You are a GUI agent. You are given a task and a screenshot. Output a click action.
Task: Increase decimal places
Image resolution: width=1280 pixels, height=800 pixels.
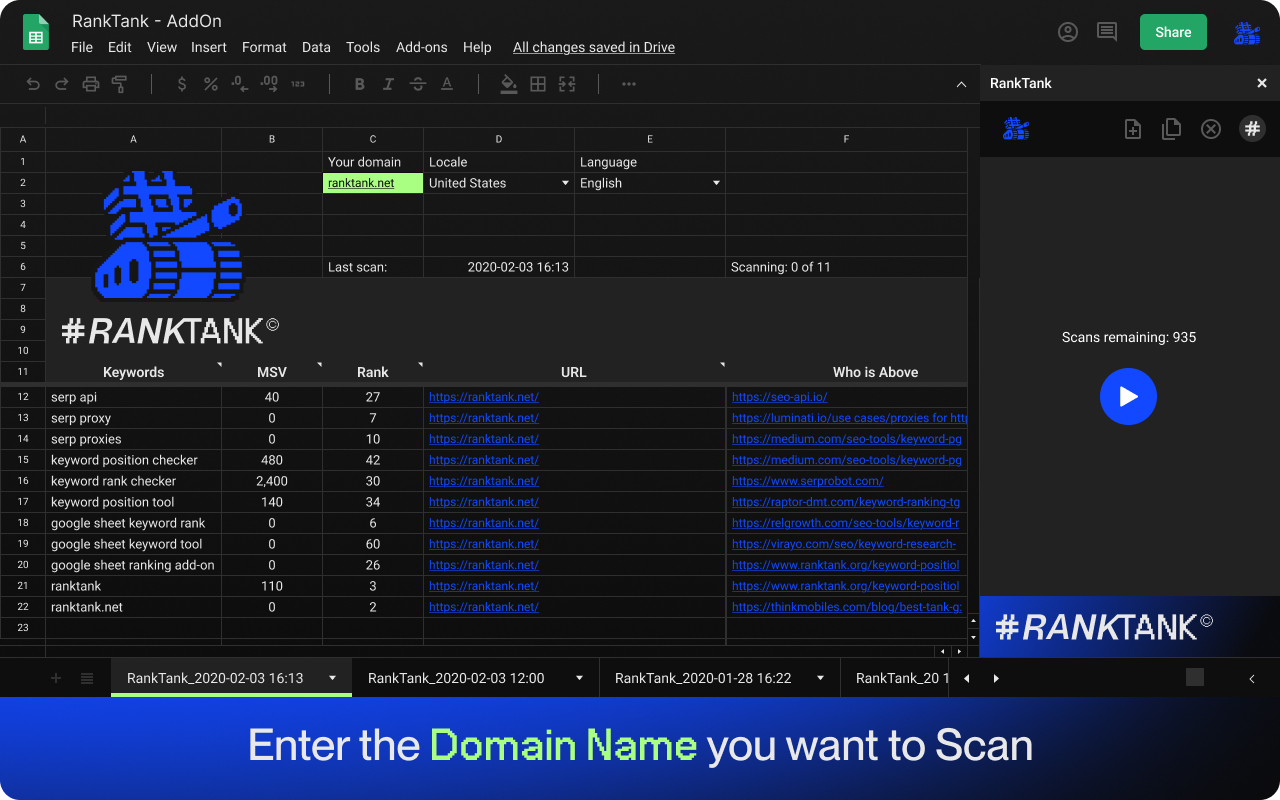(269, 84)
